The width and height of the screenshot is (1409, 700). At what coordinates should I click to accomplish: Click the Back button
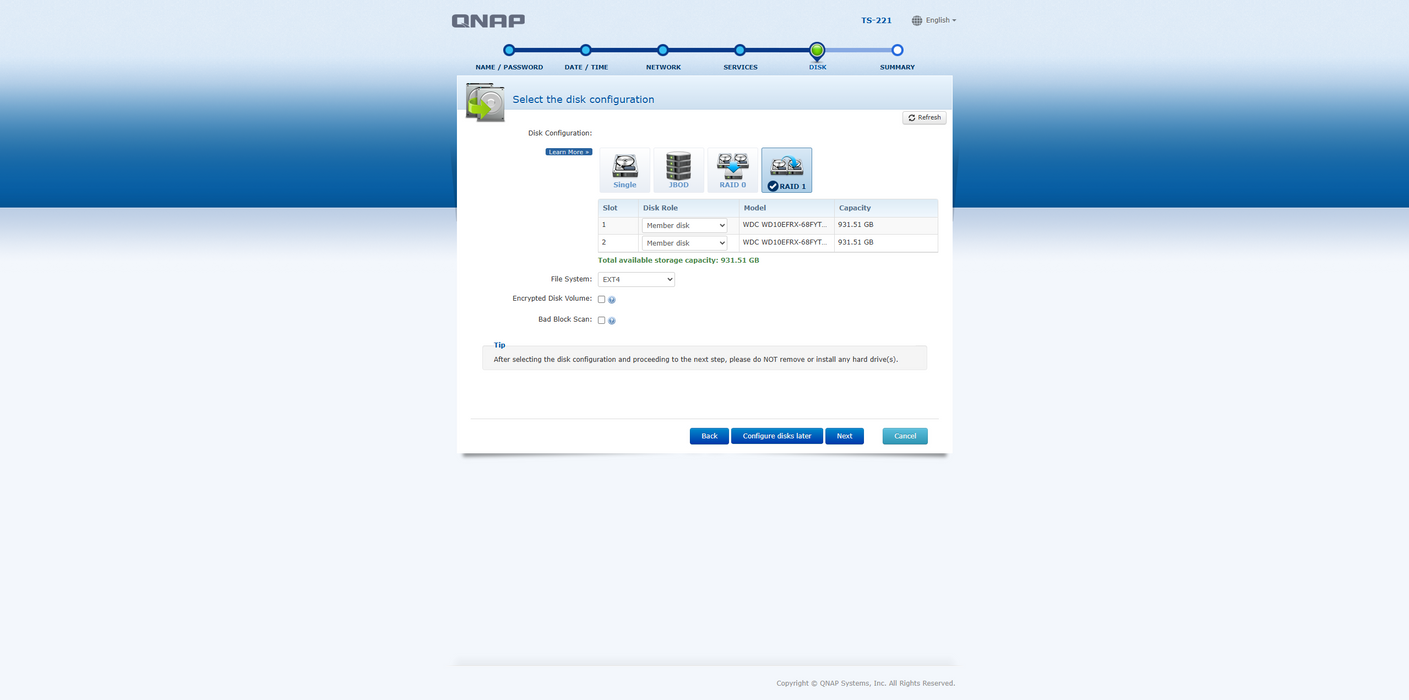click(x=709, y=436)
